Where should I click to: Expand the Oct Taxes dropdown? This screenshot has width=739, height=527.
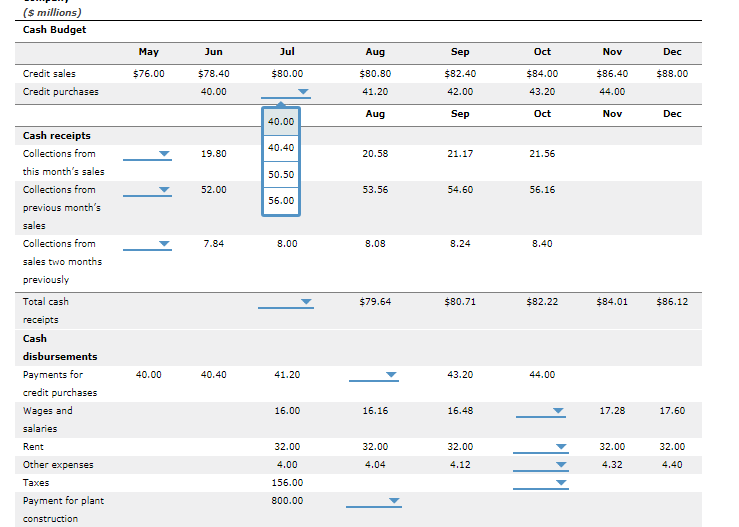pos(541,483)
